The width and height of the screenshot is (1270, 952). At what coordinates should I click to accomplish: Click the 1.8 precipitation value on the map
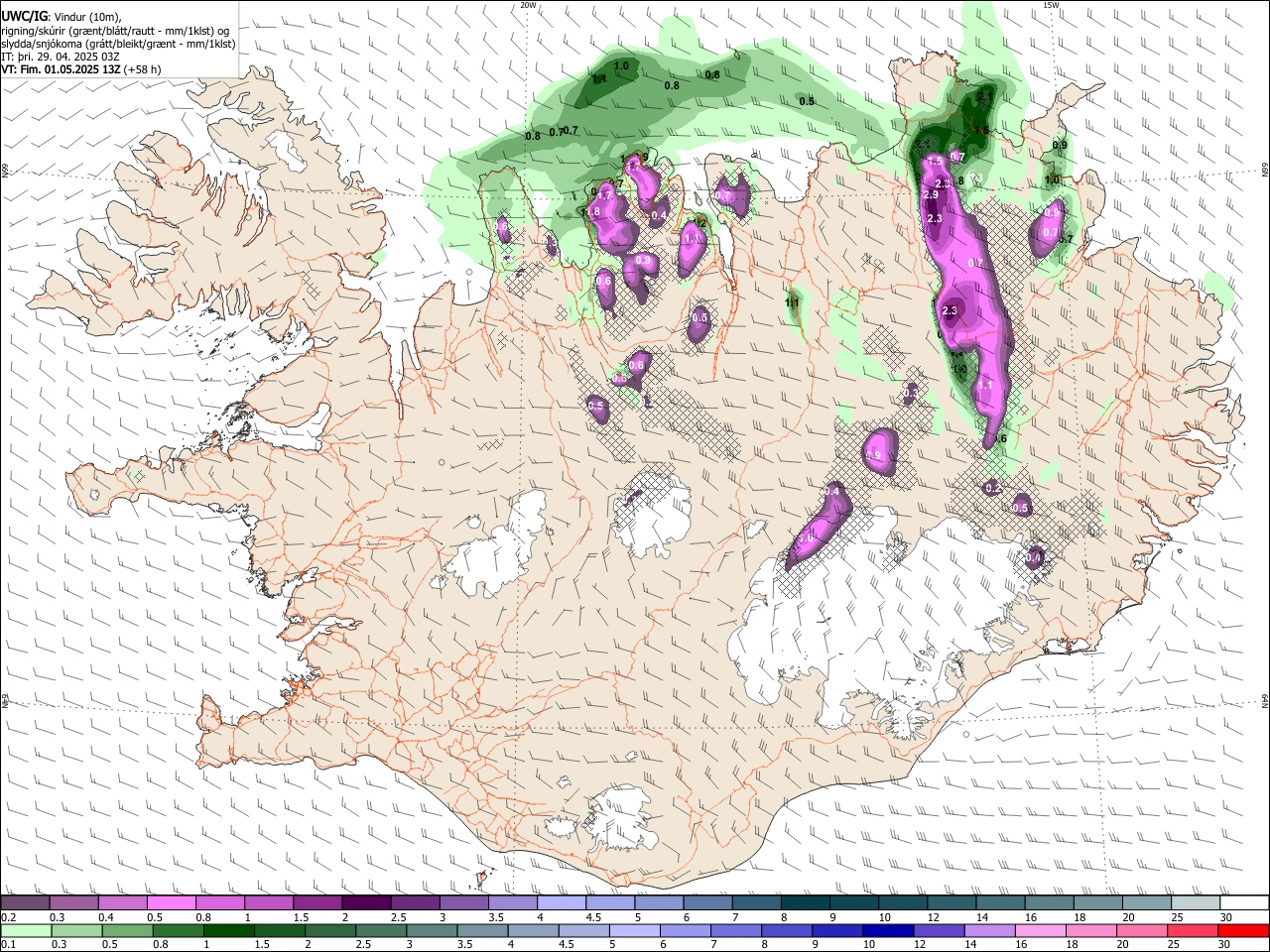pyautogui.click(x=592, y=212)
